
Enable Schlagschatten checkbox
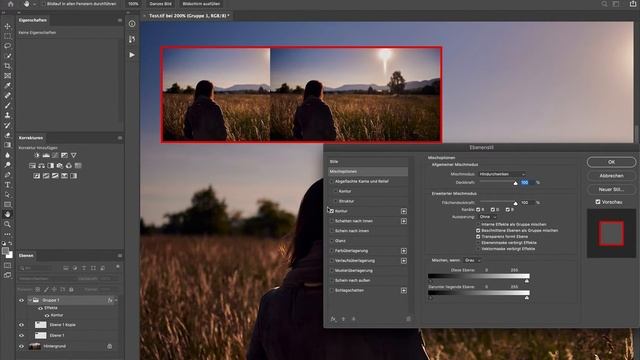coord(331,290)
